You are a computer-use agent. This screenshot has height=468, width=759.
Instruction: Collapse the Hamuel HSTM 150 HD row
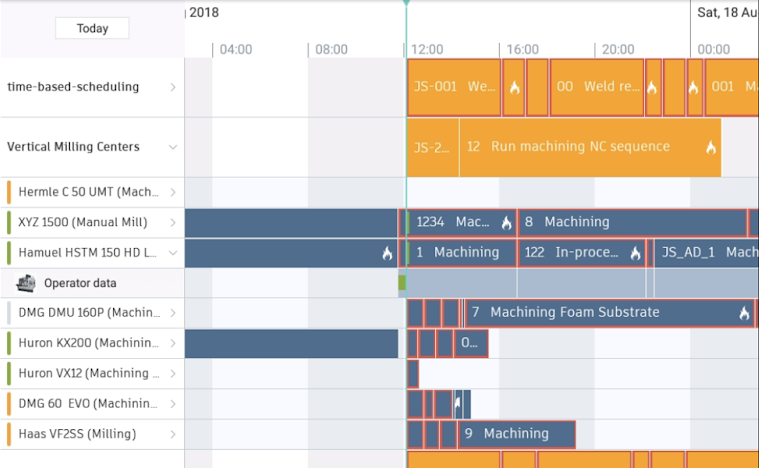172,253
